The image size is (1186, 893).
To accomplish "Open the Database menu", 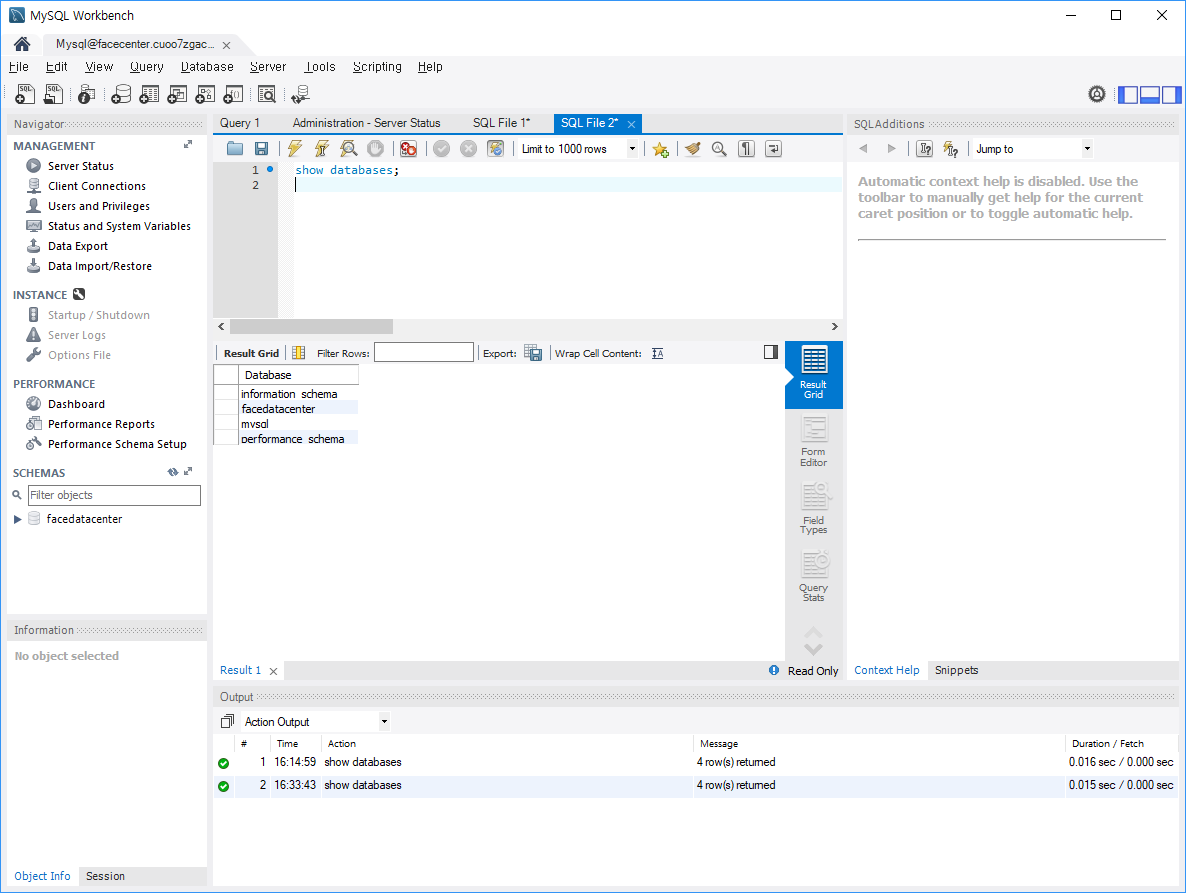I will click(207, 67).
